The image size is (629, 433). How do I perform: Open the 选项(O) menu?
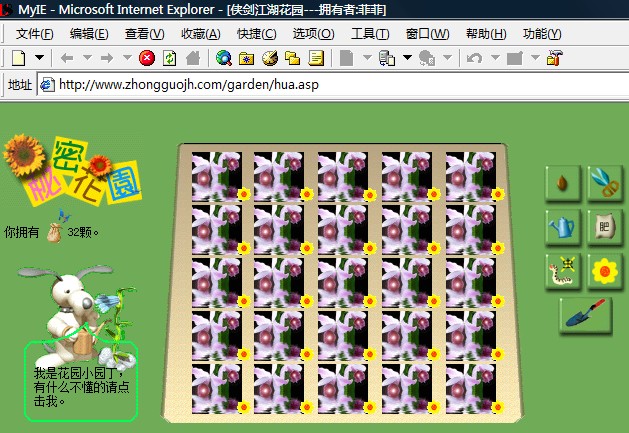coord(313,34)
